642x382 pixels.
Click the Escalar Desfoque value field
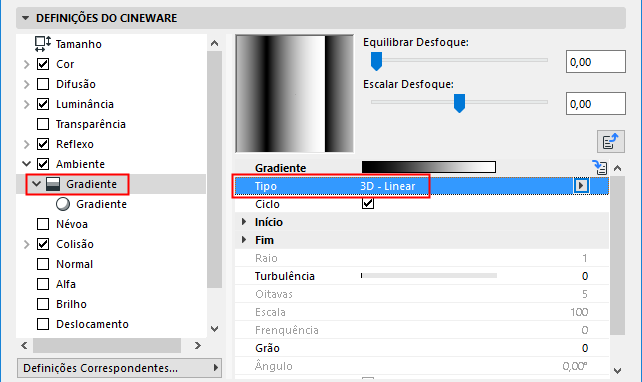point(596,104)
